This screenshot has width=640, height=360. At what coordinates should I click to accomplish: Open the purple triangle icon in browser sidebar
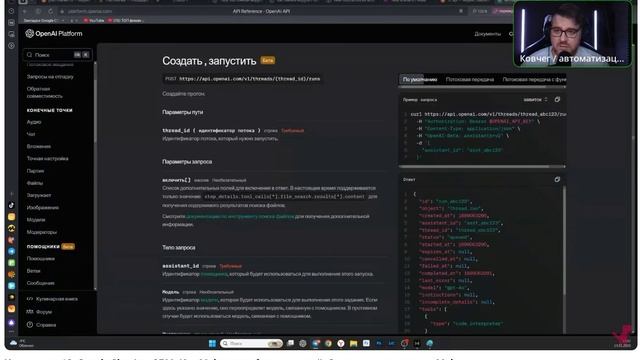[x=11, y=322]
